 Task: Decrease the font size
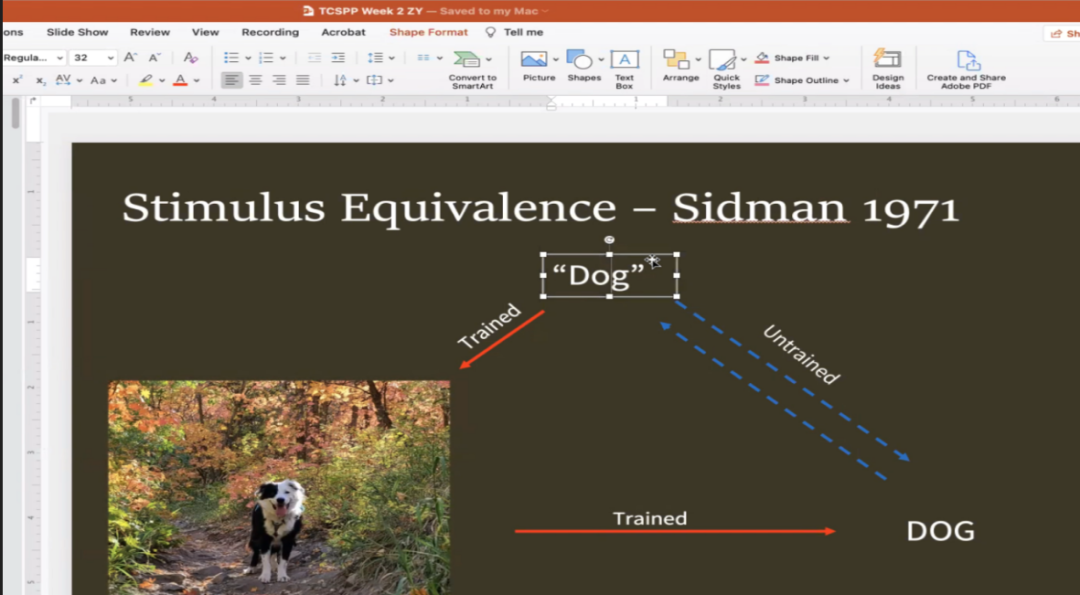click(154, 58)
